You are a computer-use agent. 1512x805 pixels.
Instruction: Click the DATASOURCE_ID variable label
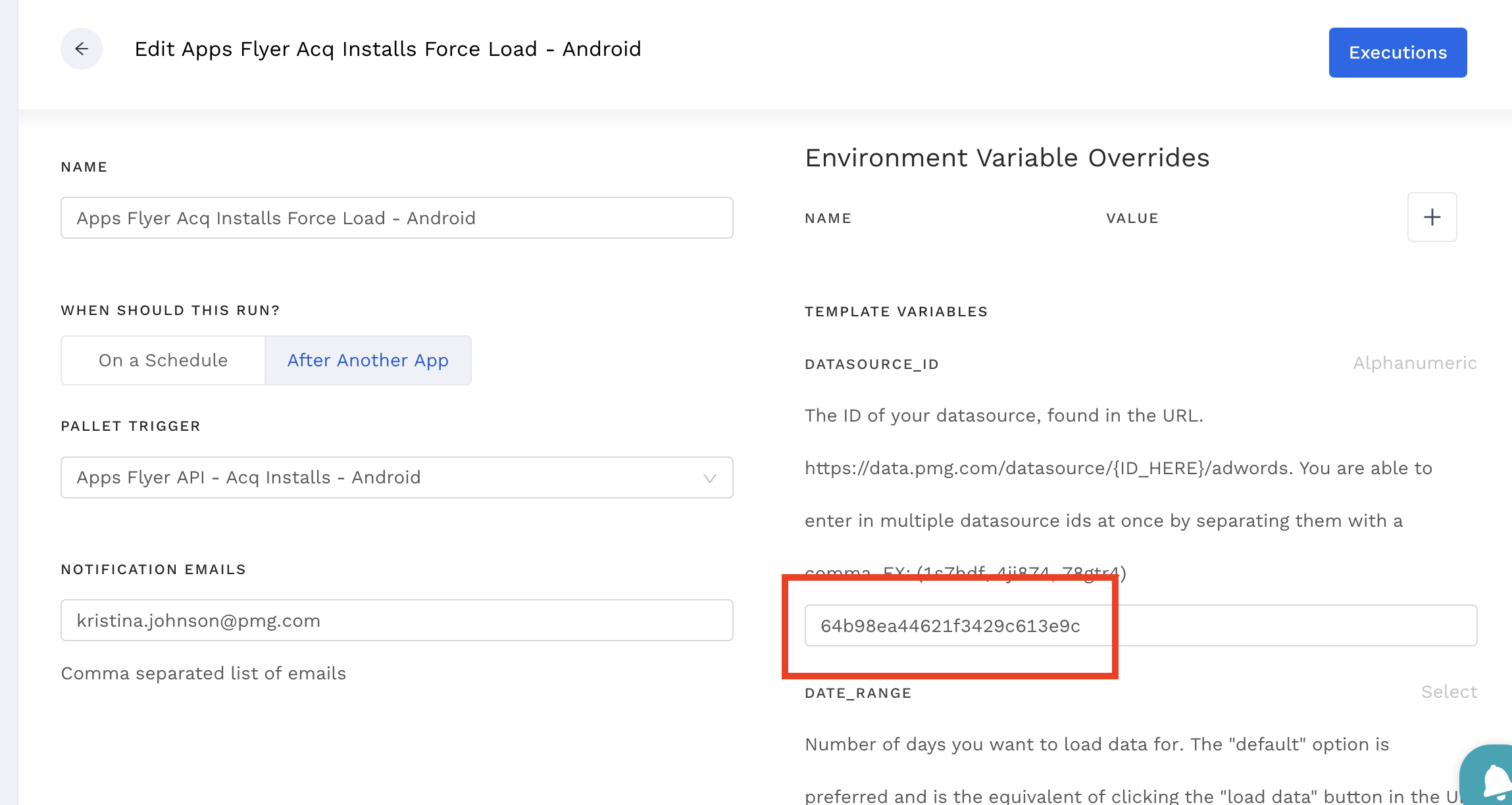click(x=872, y=364)
